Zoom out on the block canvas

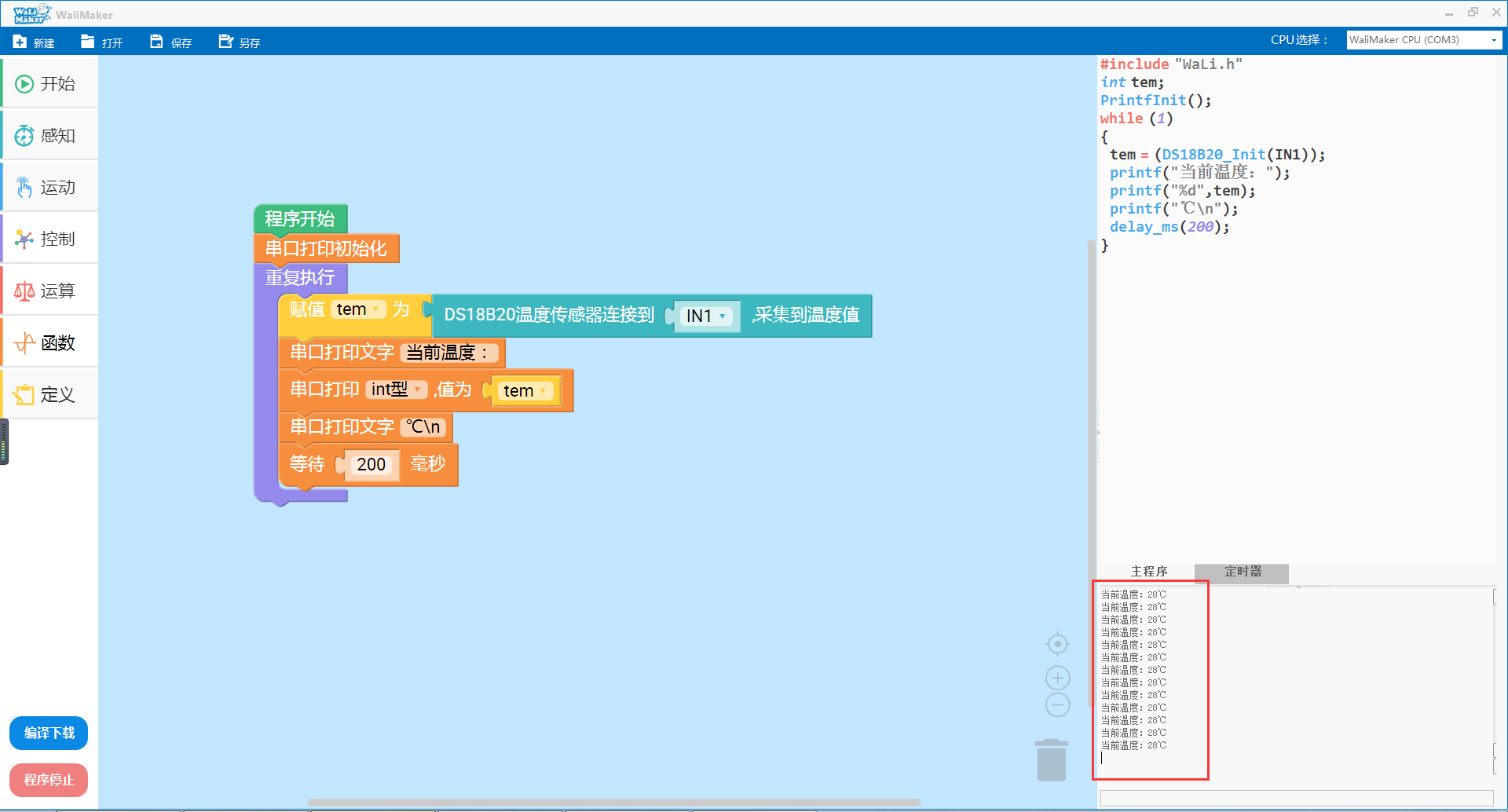pos(1057,705)
